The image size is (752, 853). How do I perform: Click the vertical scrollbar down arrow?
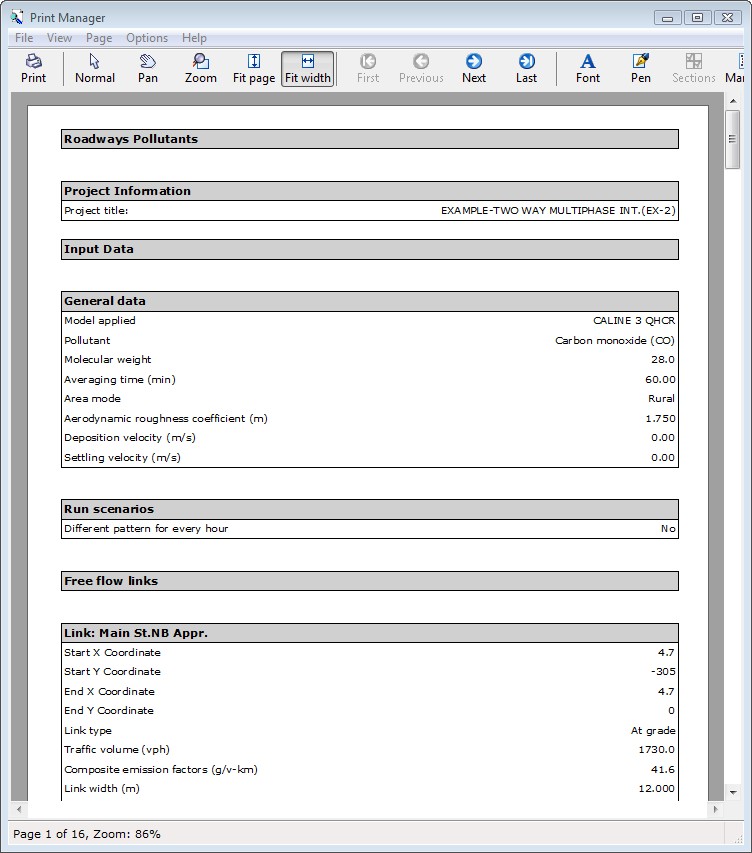click(x=733, y=792)
